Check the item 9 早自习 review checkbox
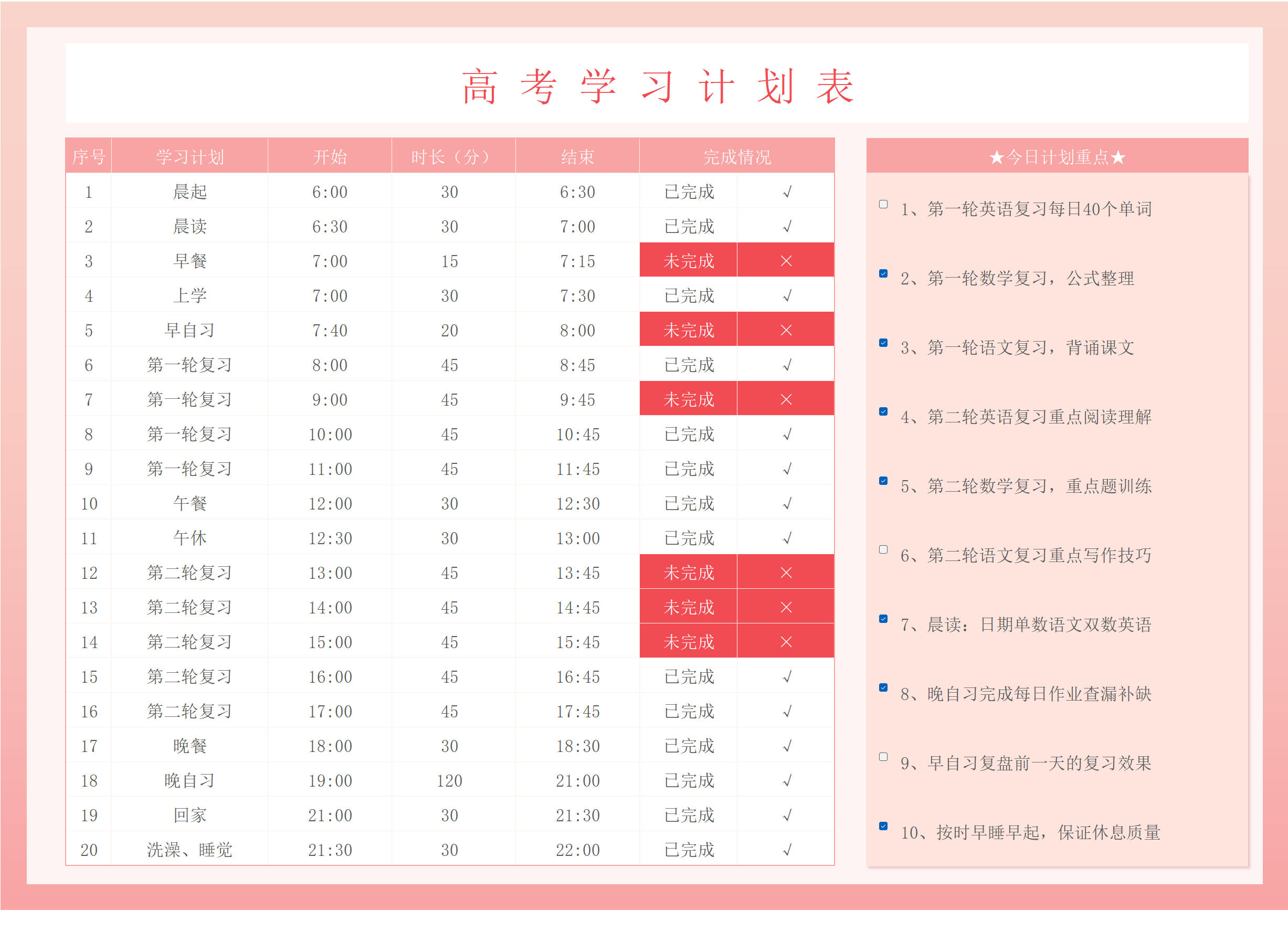The image size is (1288, 932). click(883, 757)
